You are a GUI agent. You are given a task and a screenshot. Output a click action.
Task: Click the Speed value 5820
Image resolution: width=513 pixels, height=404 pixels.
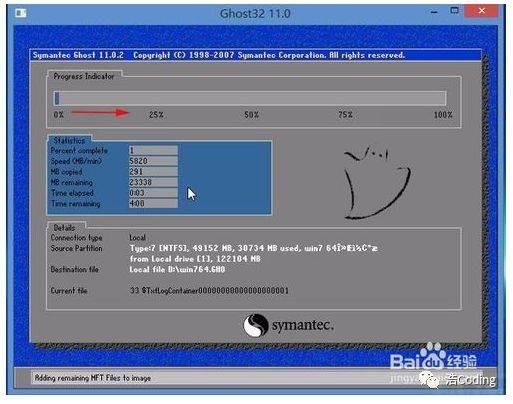click(x=153, y=161)
